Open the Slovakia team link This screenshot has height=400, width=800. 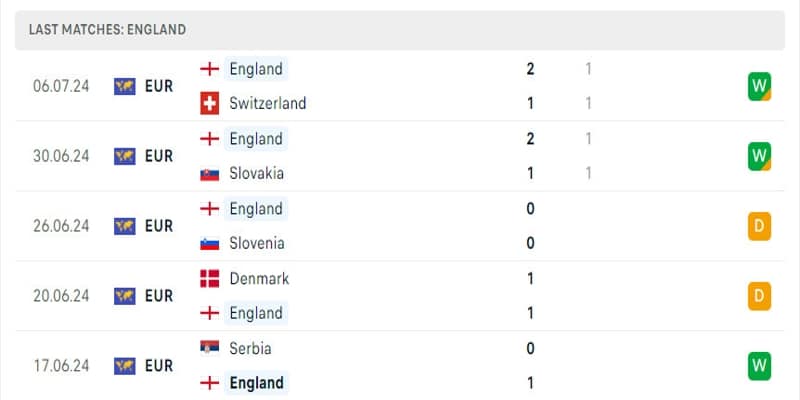256,173
